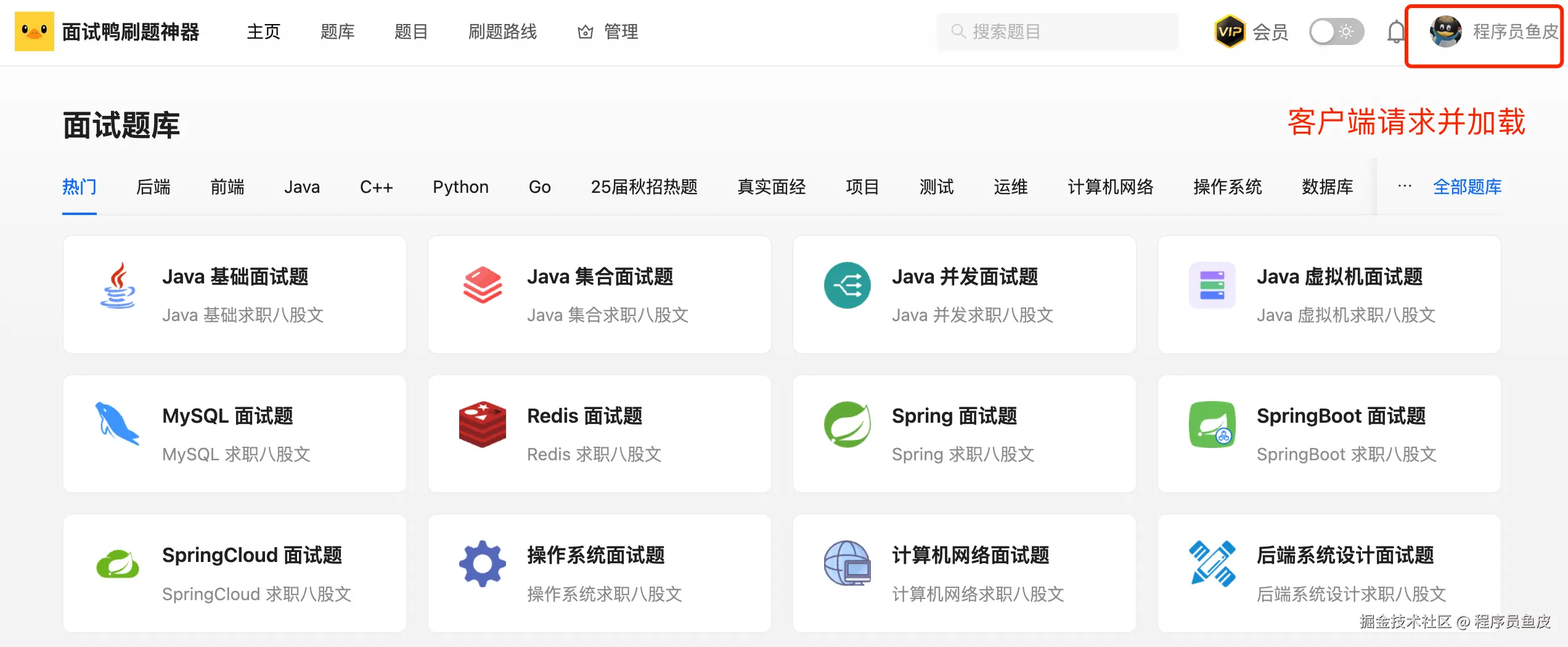The image size is (1568, 647).
Task: Click the yellow duck logo icon
Action: pos(35,31)
